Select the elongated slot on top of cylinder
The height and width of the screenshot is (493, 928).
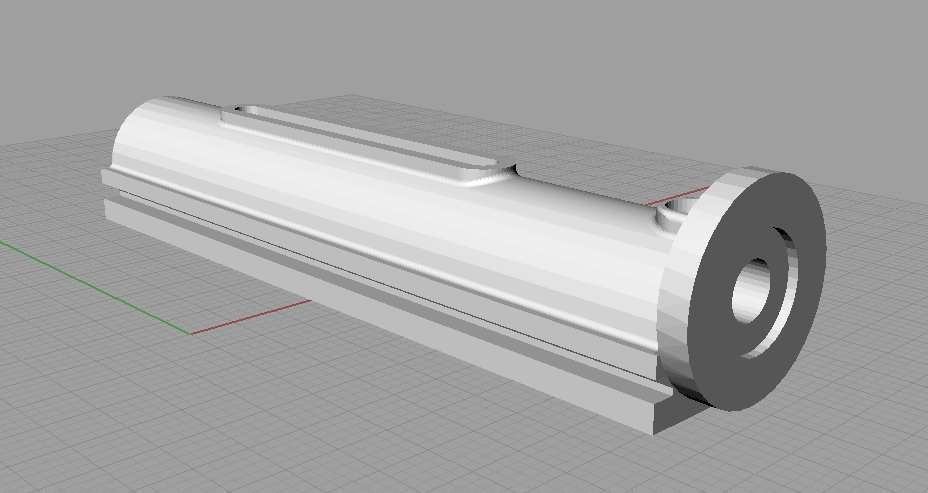(367, 144)
